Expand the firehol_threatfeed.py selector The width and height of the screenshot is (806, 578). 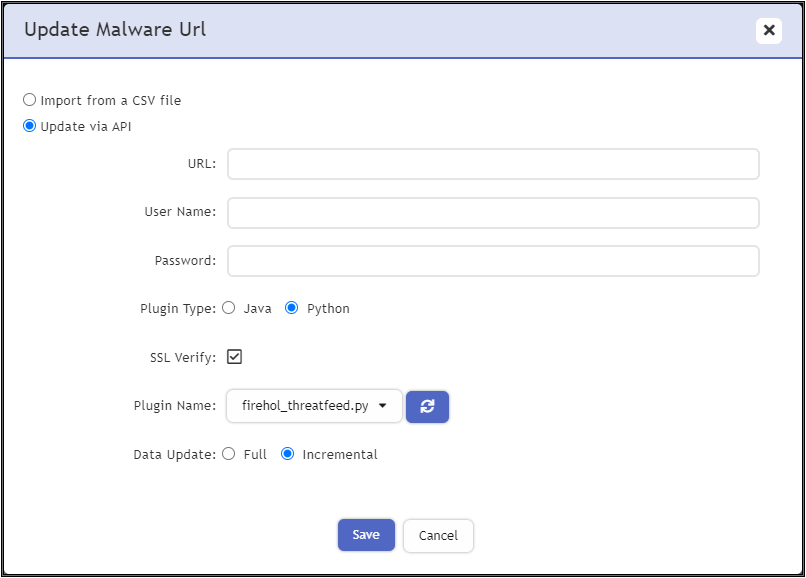point(313,407)
